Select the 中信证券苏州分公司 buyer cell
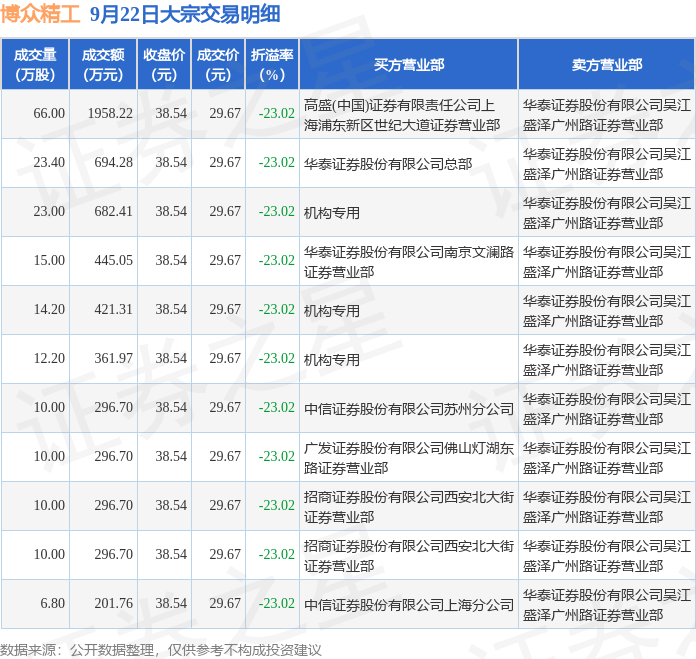Viewport: 696px width, 659px height. tap(408, 408)
